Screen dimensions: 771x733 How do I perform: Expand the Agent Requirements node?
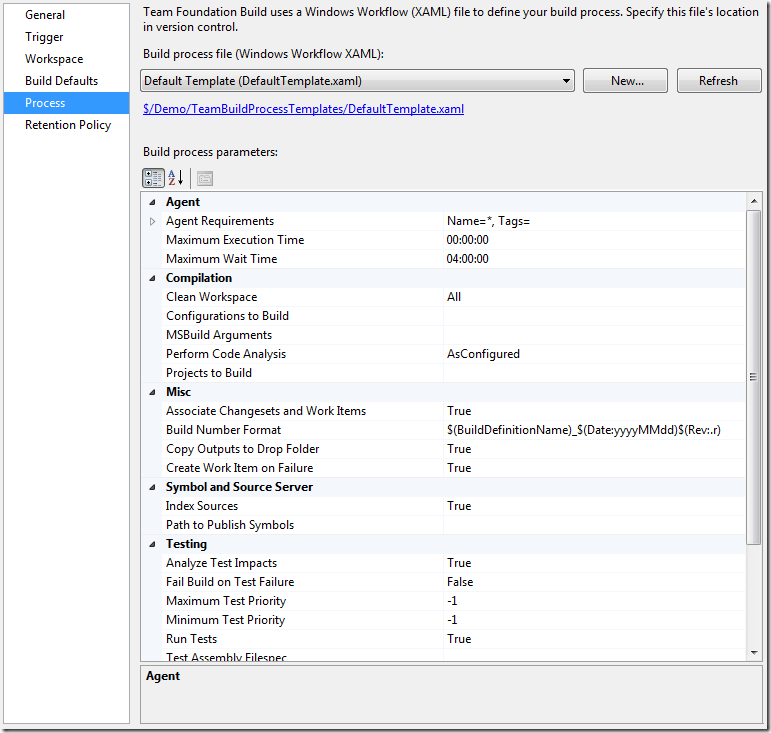coord(152,221)
